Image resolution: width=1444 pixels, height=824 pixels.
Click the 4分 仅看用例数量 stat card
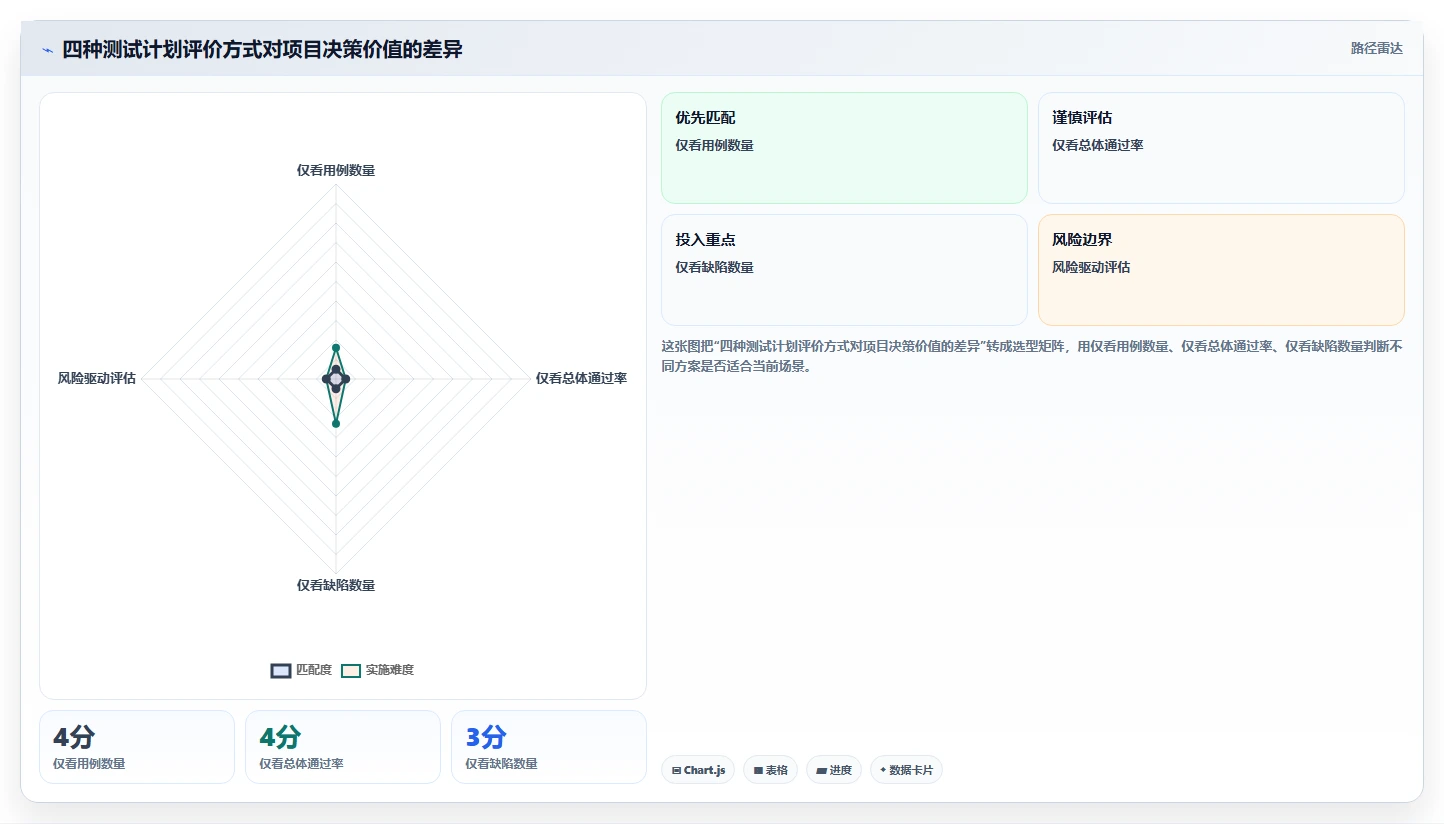(137, 747)
